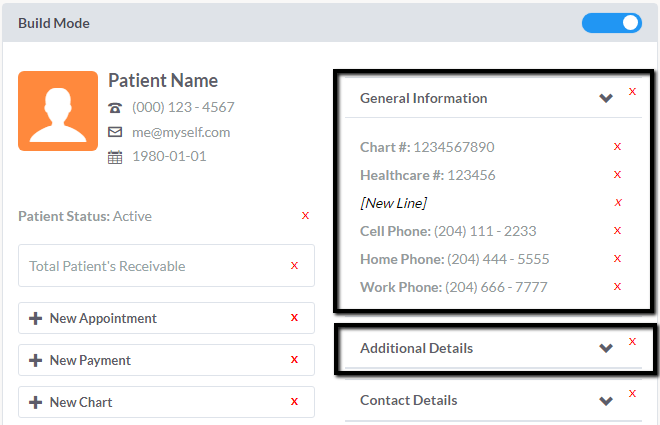Remove the Chart # line
660x425 pixels.
[x=617, y=146]
